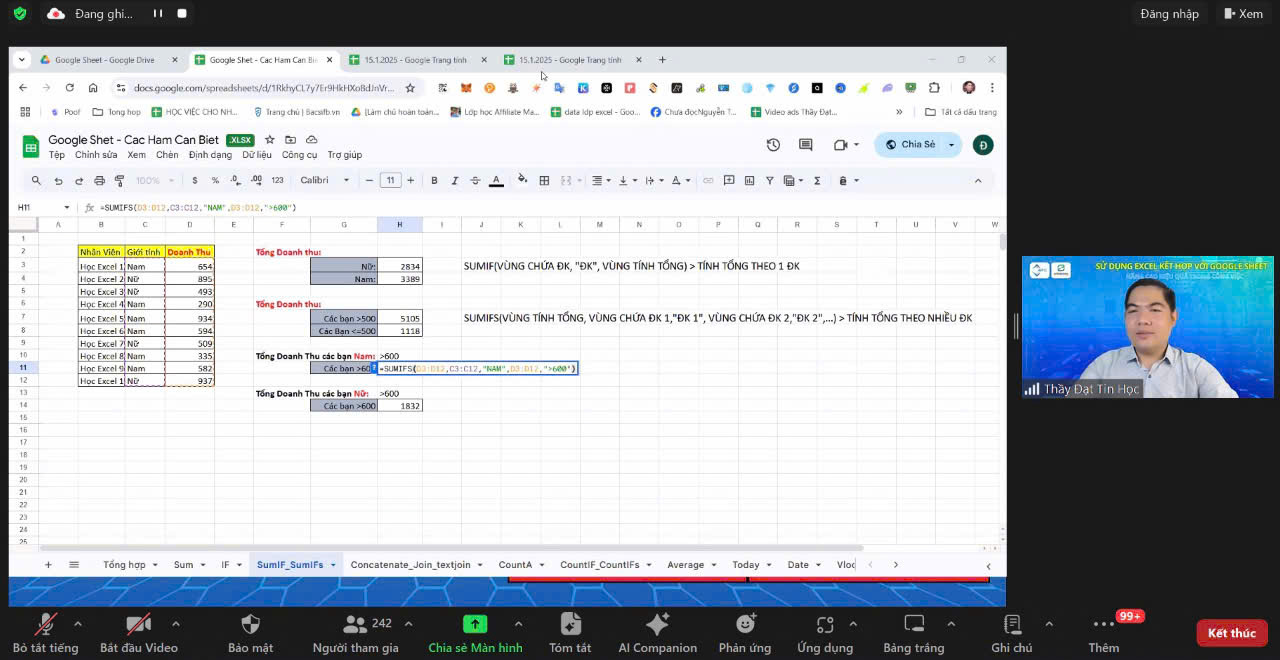1280x660 pixels.
Task: Redo the action in Sheets toolbar
Action: pyautogui.click(x=78, y=181)
